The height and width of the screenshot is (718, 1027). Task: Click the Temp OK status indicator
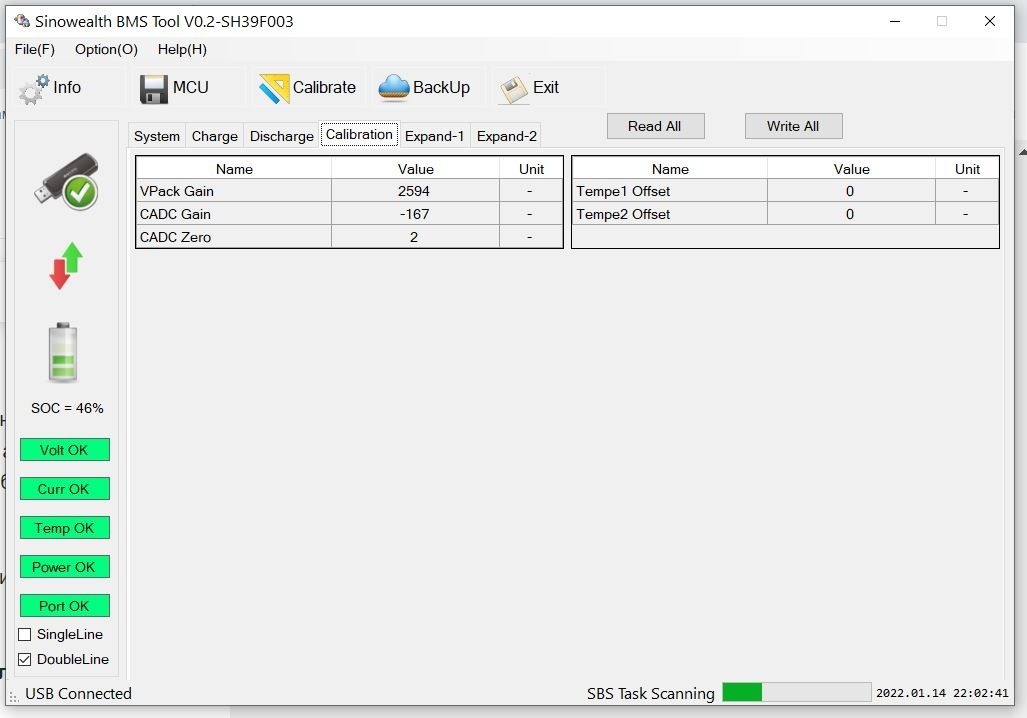(x=65, y=528)
